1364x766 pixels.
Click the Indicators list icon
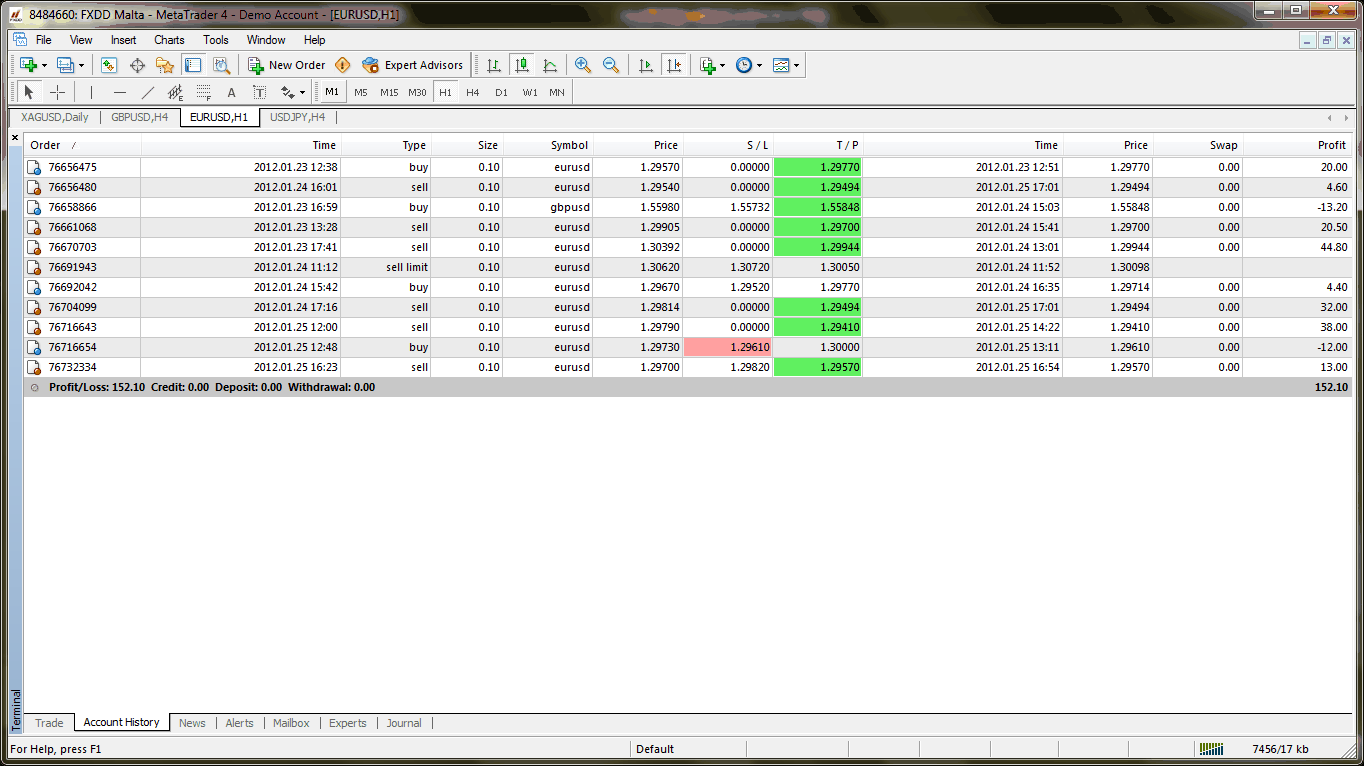(x=708, y=65)
